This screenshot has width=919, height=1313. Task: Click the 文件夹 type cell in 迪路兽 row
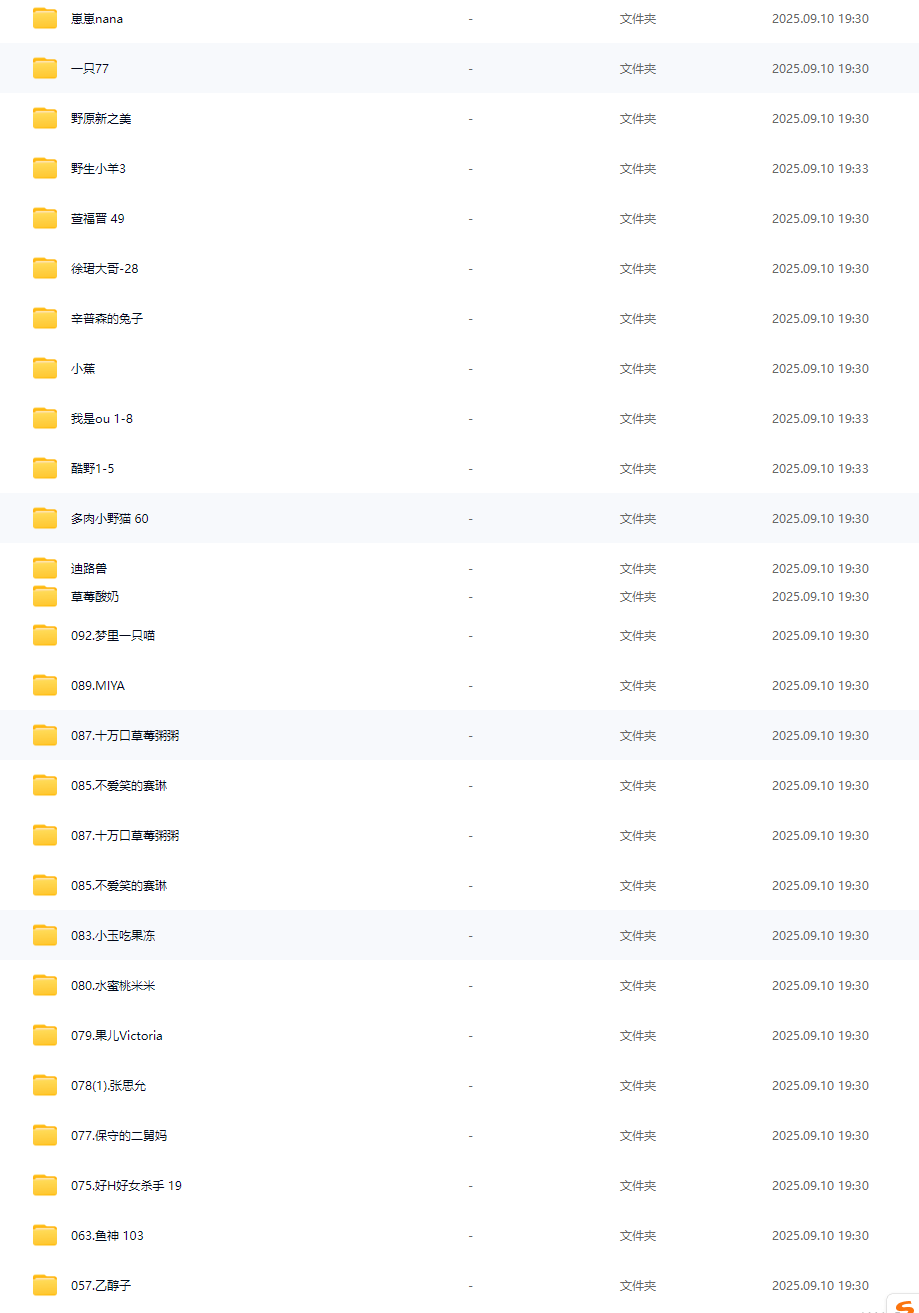pos(637,568)
